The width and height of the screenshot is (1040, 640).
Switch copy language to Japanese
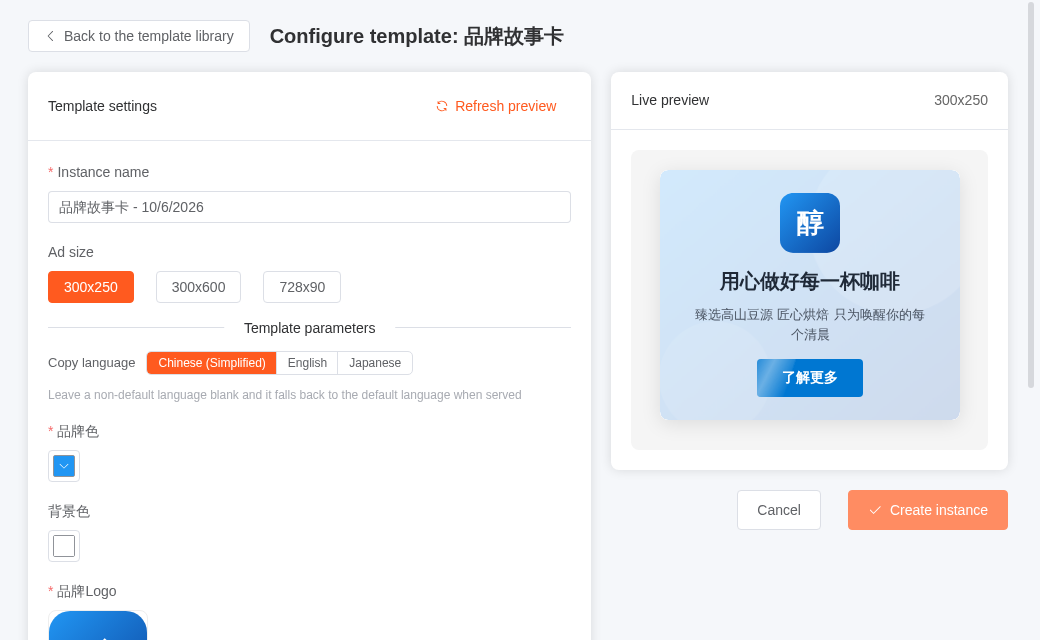[375, 363]
